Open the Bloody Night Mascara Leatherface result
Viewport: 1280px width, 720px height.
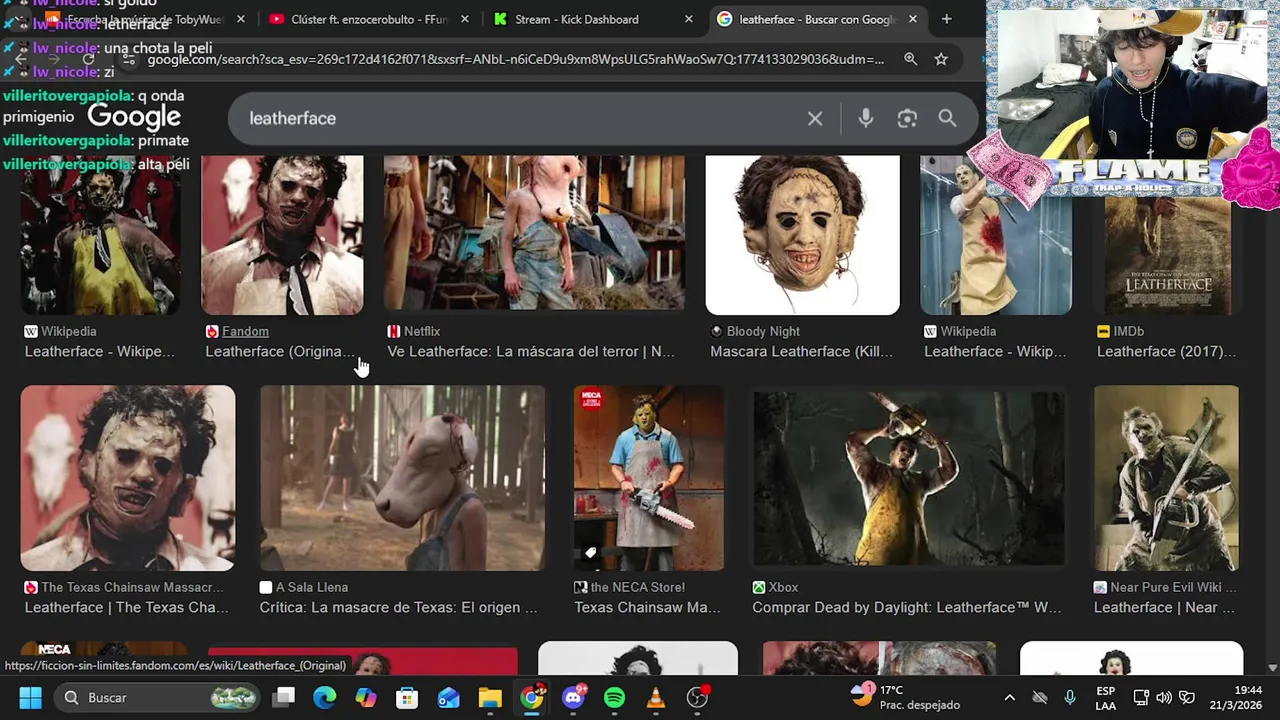pyautogui.click(x=801, y=351)
